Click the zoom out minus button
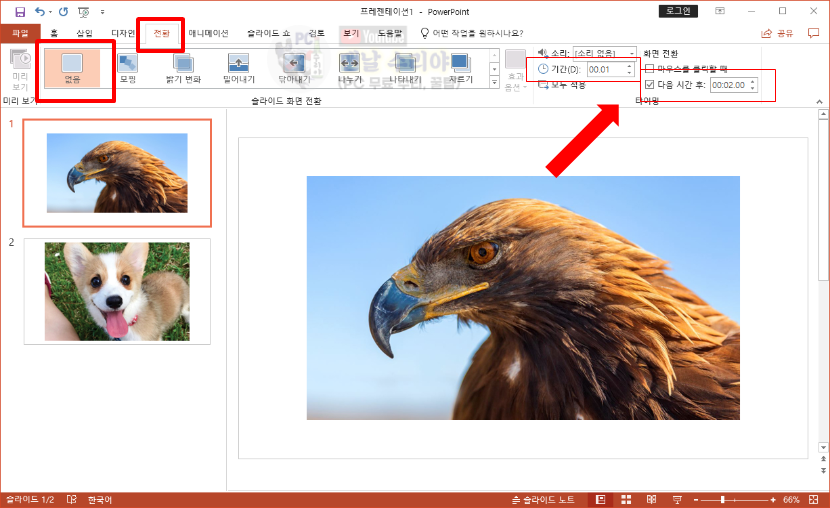This screenshot has height=508, width=830. pyautogui.click(x=696, y=500)
